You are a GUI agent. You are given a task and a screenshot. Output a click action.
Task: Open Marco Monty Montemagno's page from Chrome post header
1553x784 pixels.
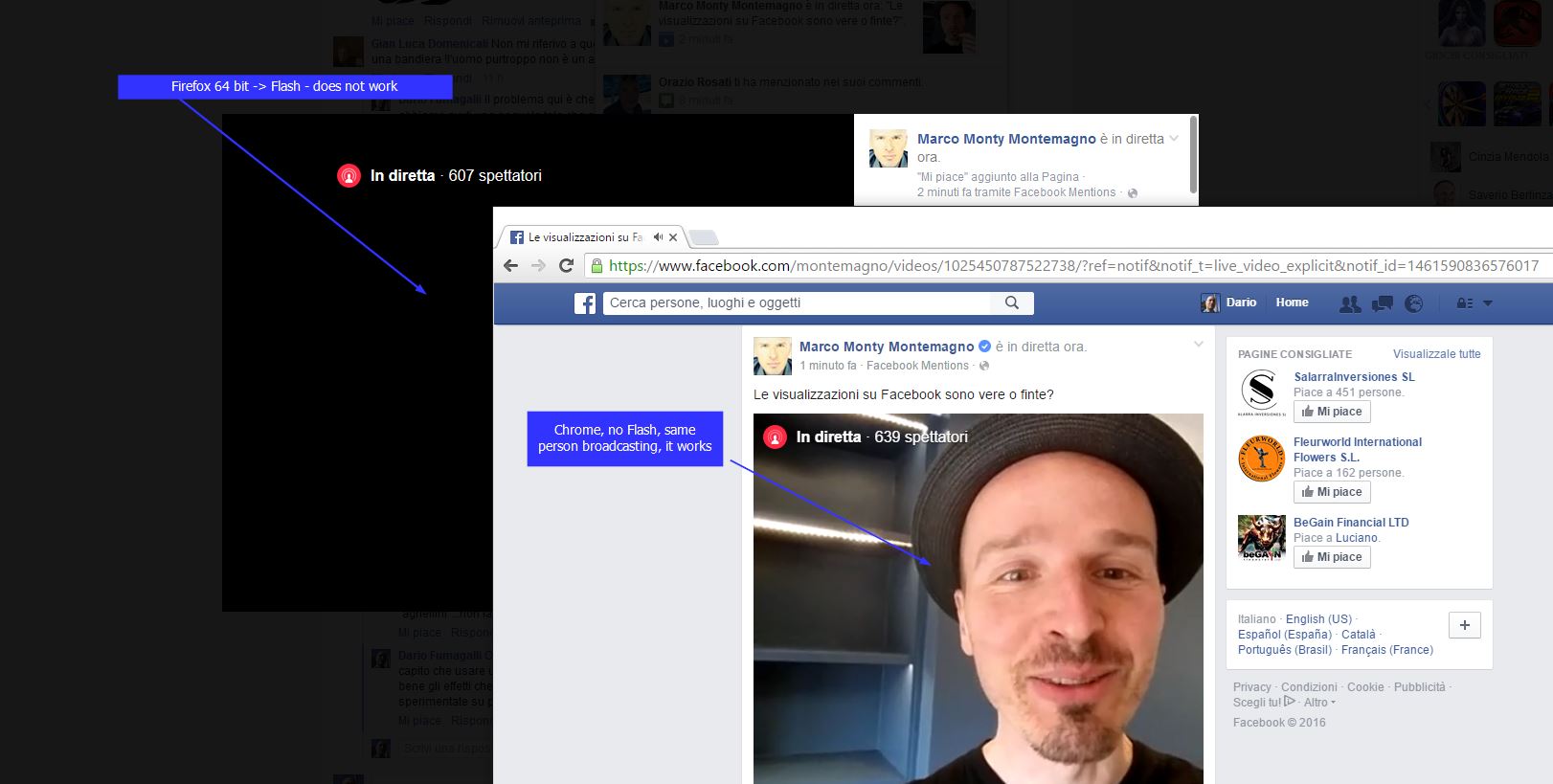click(887, 347)
